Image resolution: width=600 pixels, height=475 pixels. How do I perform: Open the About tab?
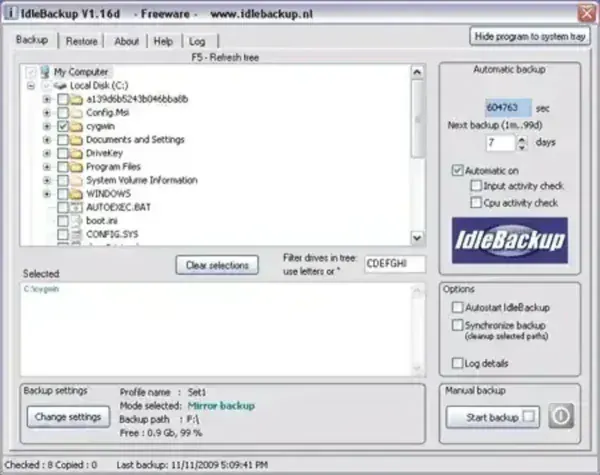[x=126, y=41]
